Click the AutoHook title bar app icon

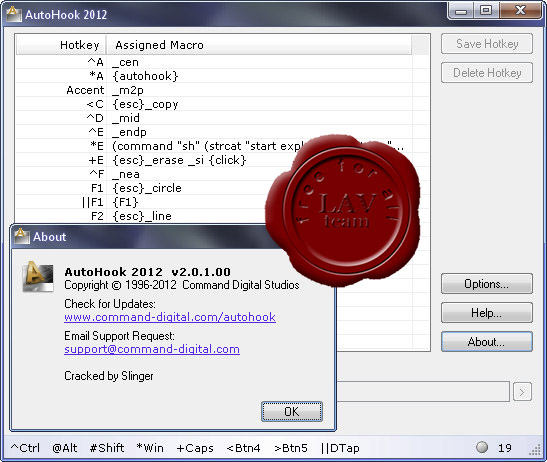tap(14, 14)
